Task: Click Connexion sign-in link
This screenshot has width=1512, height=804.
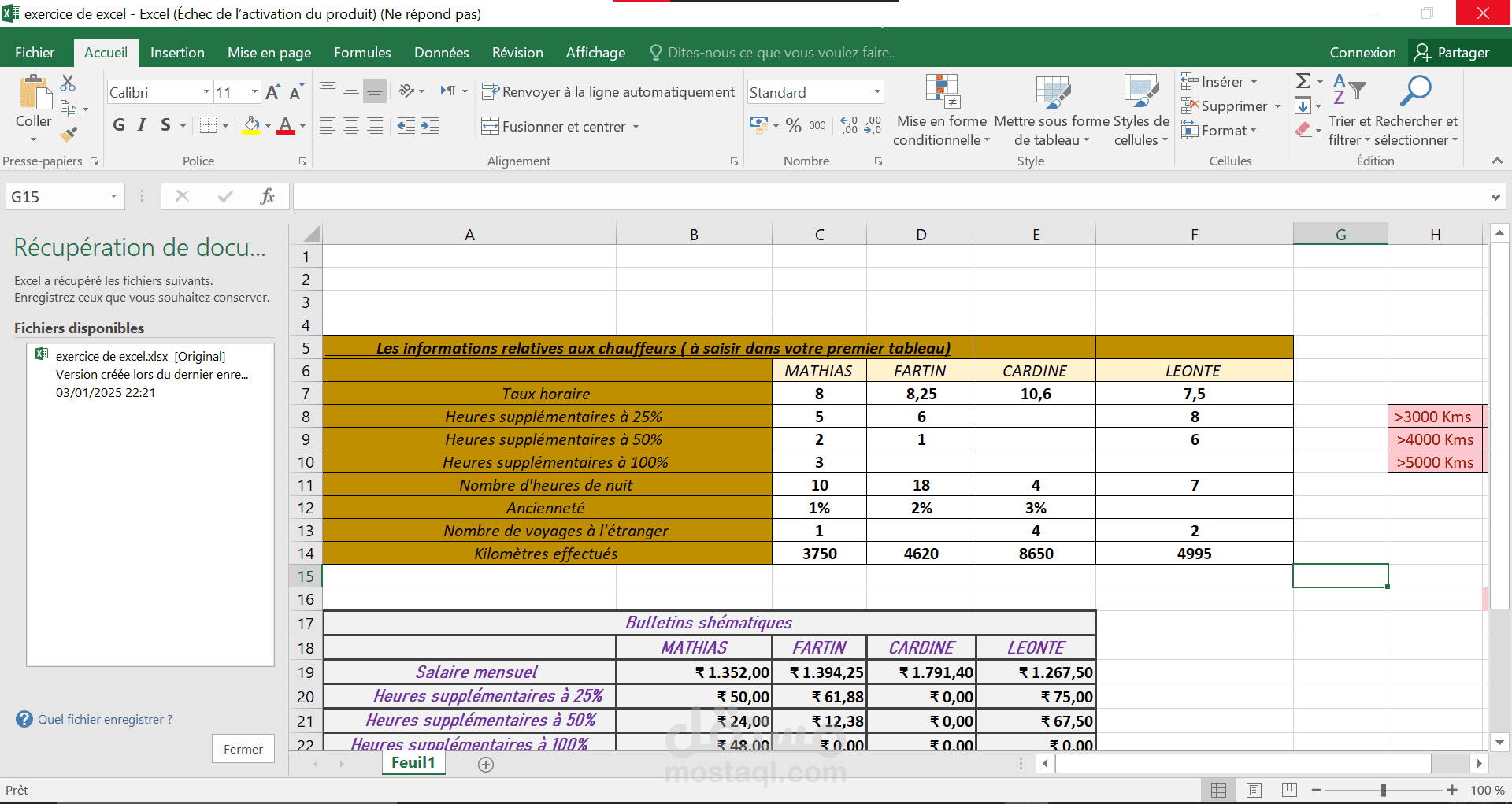Action: [x=1362, y=53]
